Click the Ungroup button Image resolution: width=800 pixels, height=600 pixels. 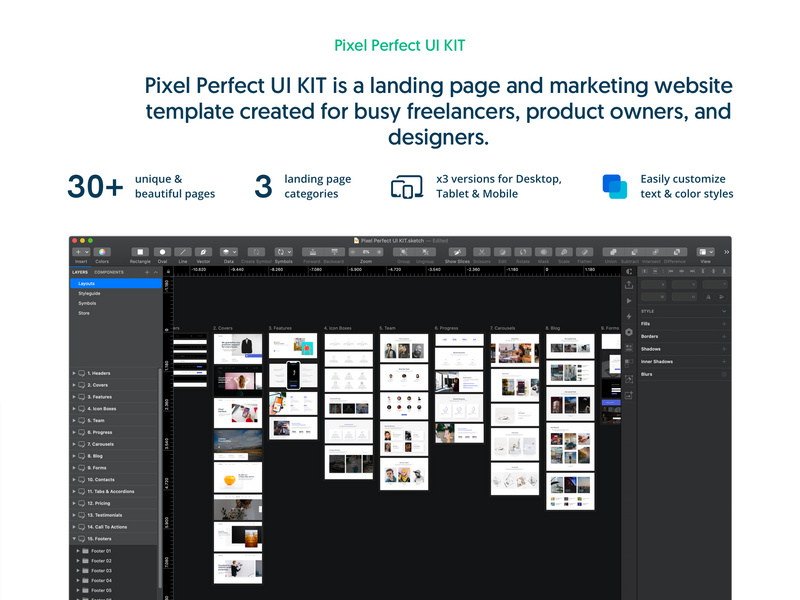click(424, 251)
